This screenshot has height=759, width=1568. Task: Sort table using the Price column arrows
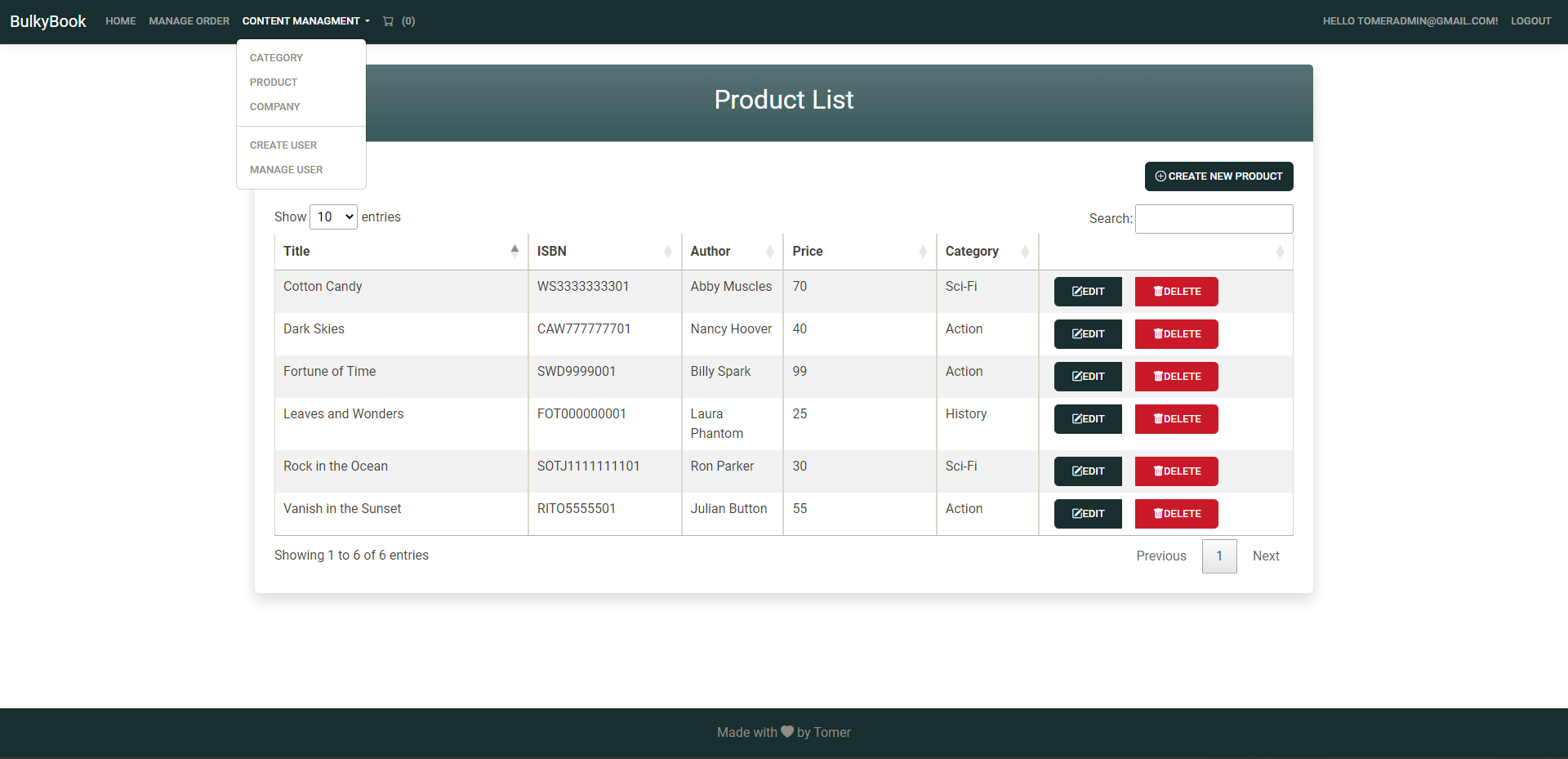click(922, 251)
